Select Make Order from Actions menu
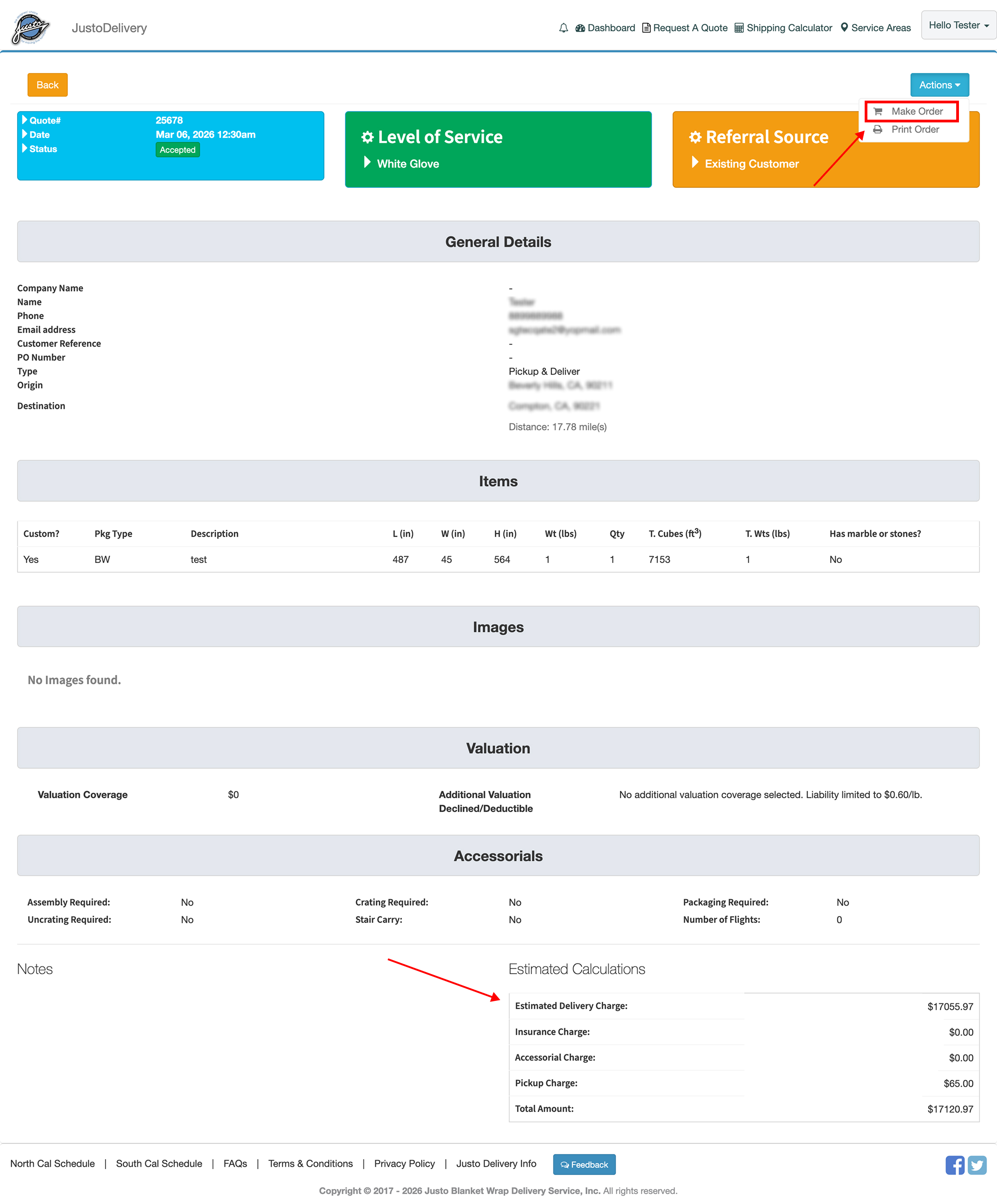The width and height of the screenshot is (997, 1204). tap(916, 111)
